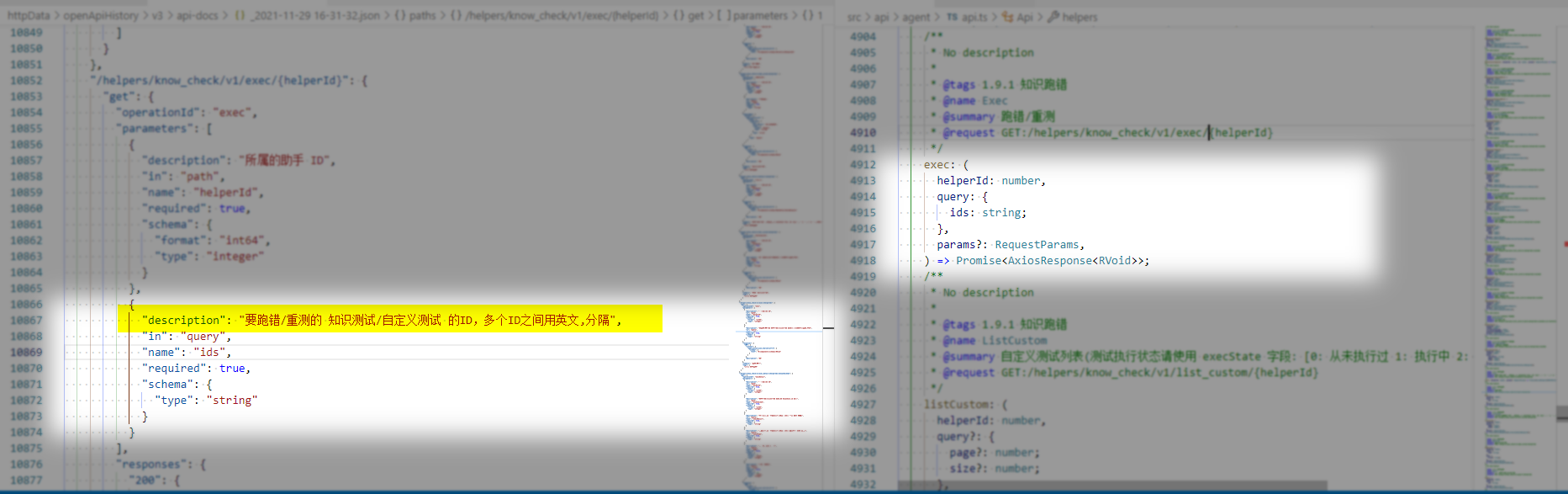The width and height of the screenshot is (1568, 494).
Task: Click the "type": "string" line
Action: (206, 400)
